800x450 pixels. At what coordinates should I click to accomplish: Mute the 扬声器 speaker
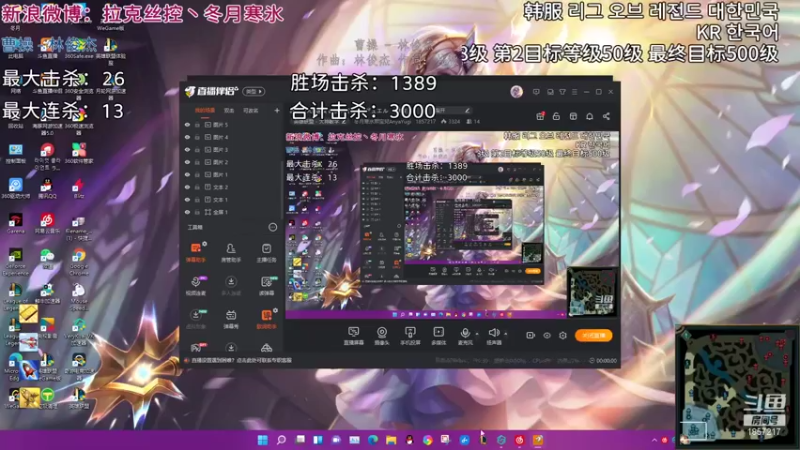click(x=493, y=336)
